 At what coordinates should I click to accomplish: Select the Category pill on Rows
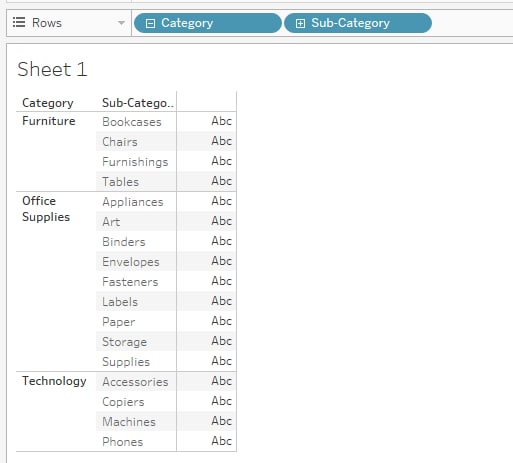pos(208,23)
